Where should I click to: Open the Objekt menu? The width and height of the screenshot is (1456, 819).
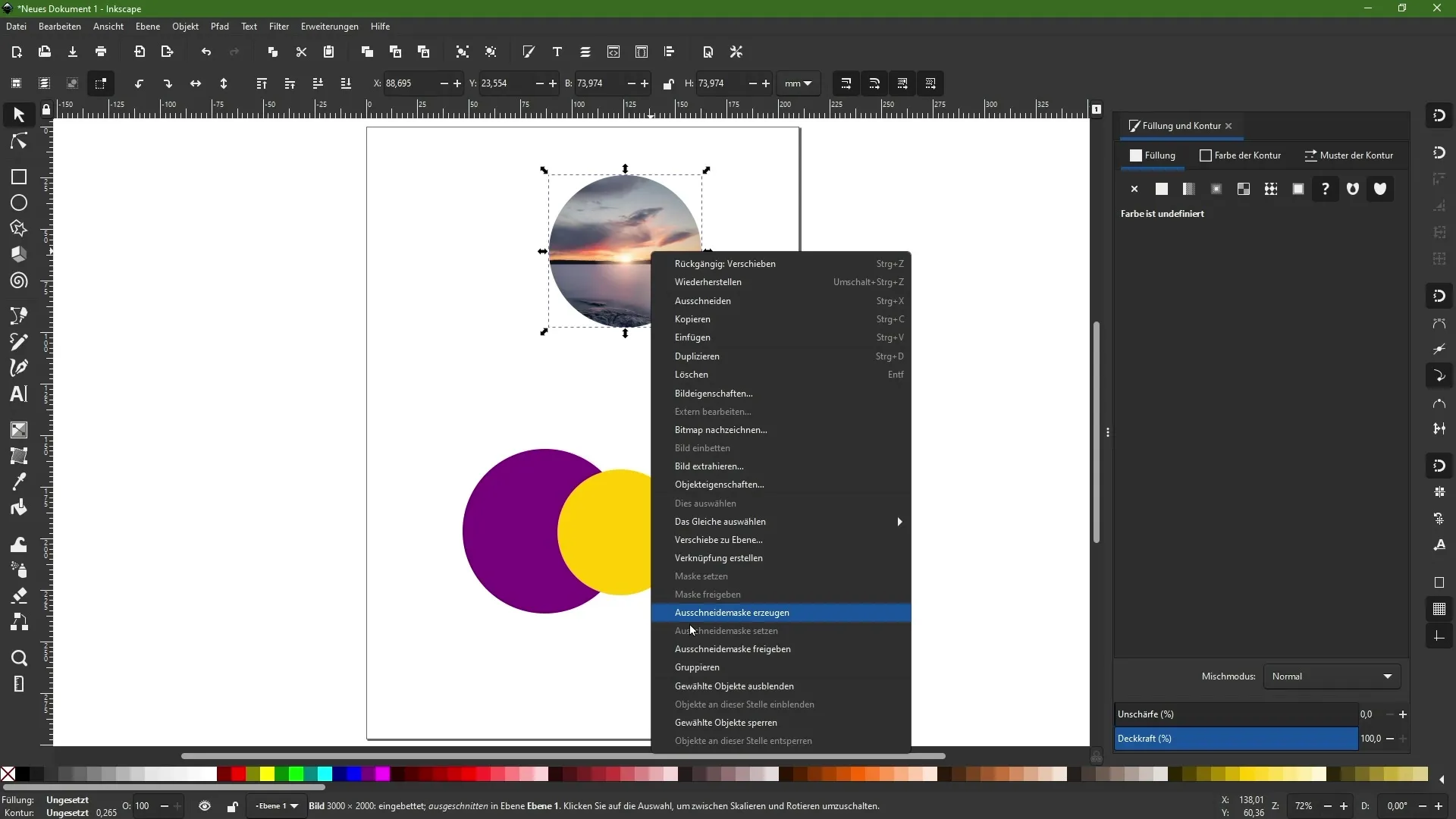(185, 27)
